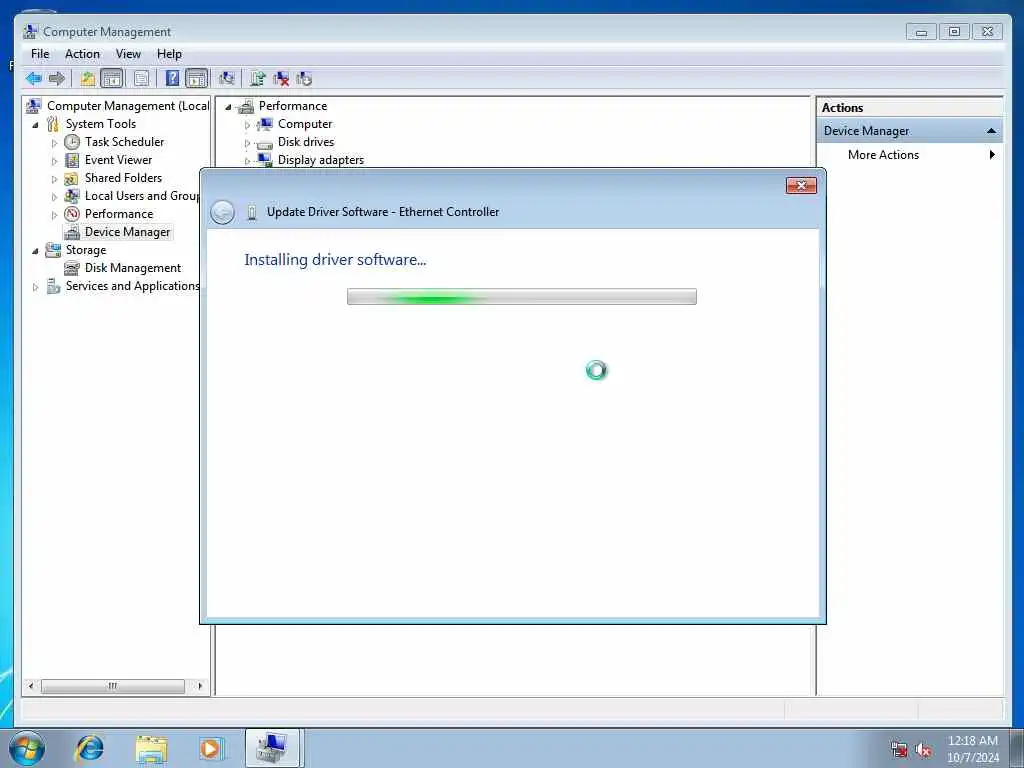
Task: Select Device Manager in the console tree
Action: tap(127, 232)
